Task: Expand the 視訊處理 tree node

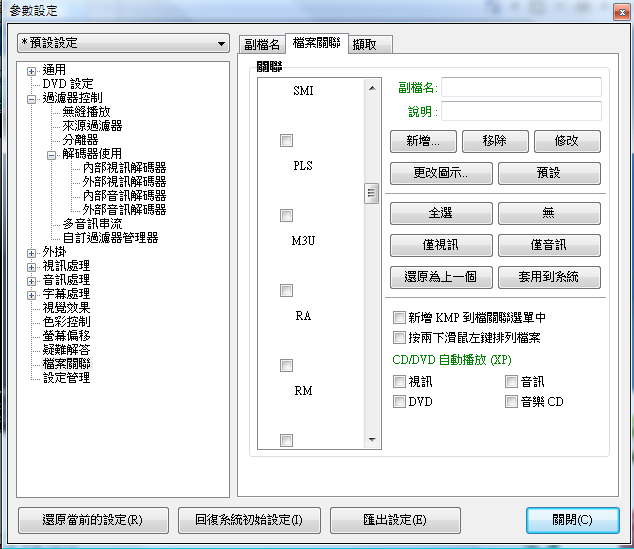Action: click(32, 267)
